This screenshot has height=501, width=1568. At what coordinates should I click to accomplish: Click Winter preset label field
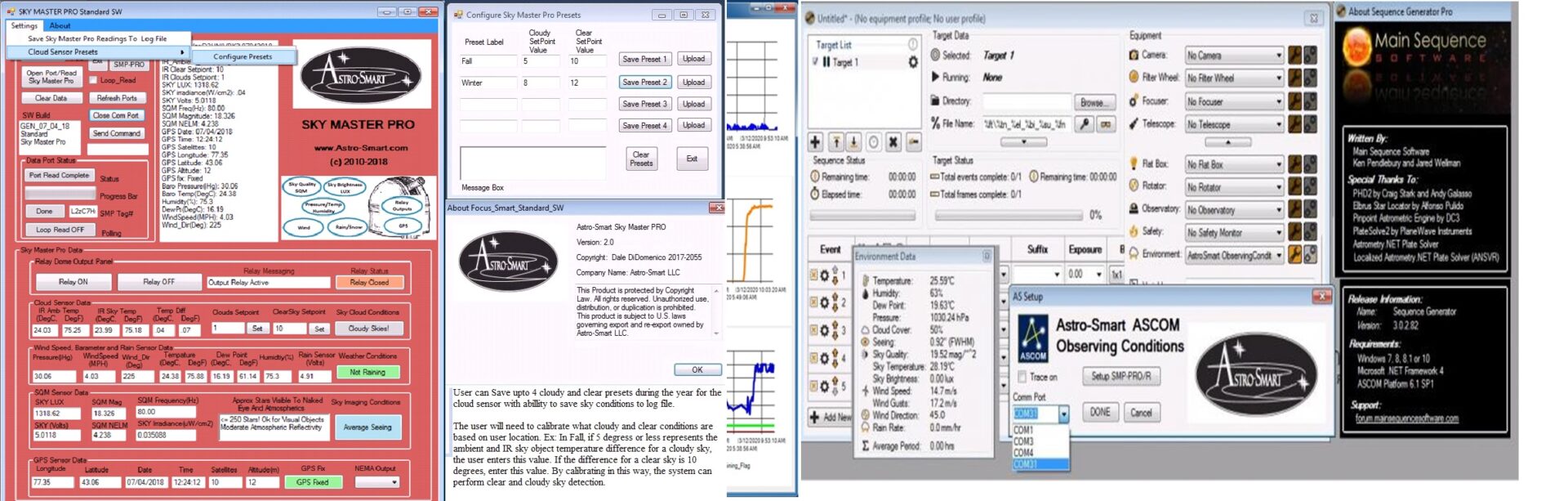click(488, 83)
